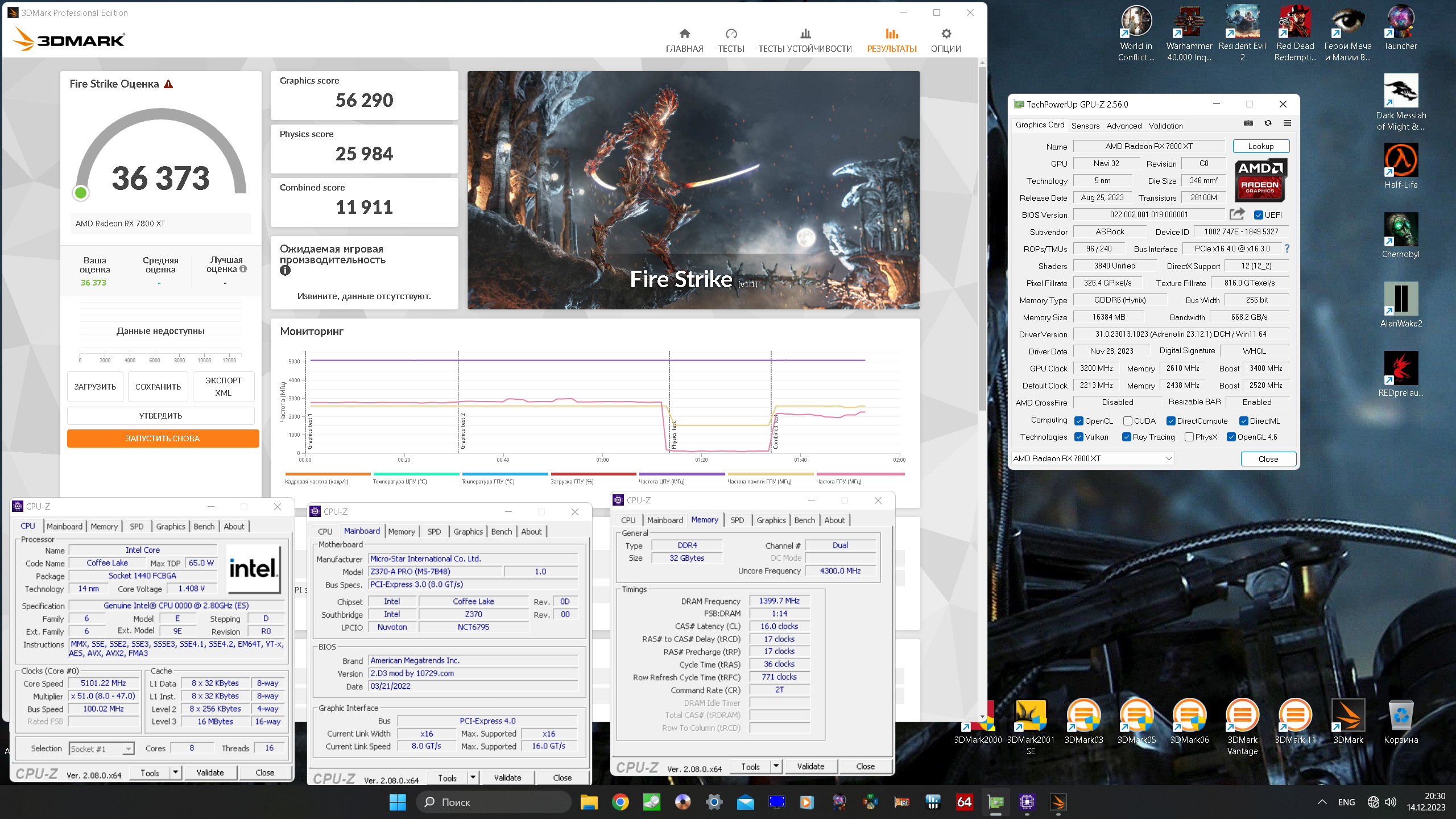Switch to Advanced tab in GPU-Z
The width and height of the screenshot is (1456, 819).
click(x=1124, y=125)
